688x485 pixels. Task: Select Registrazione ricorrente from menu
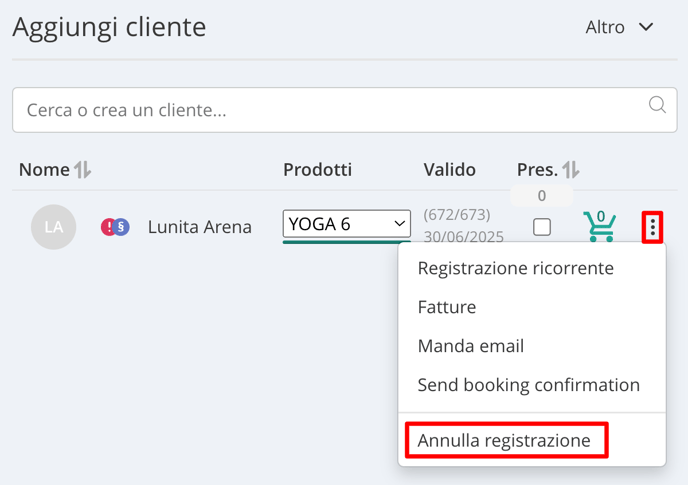(x=516, y=268)
